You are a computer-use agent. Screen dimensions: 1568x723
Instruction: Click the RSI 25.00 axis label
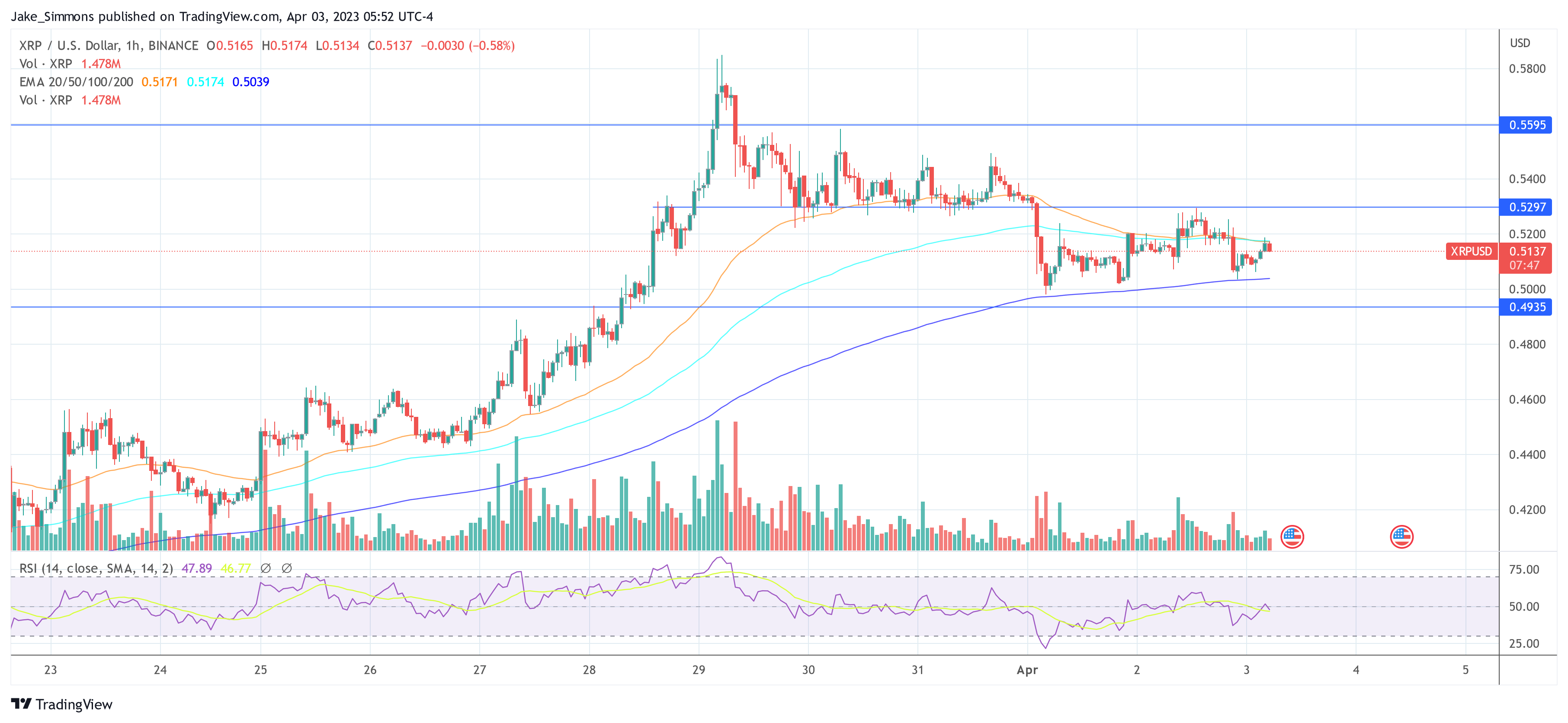click(1523, 644)
